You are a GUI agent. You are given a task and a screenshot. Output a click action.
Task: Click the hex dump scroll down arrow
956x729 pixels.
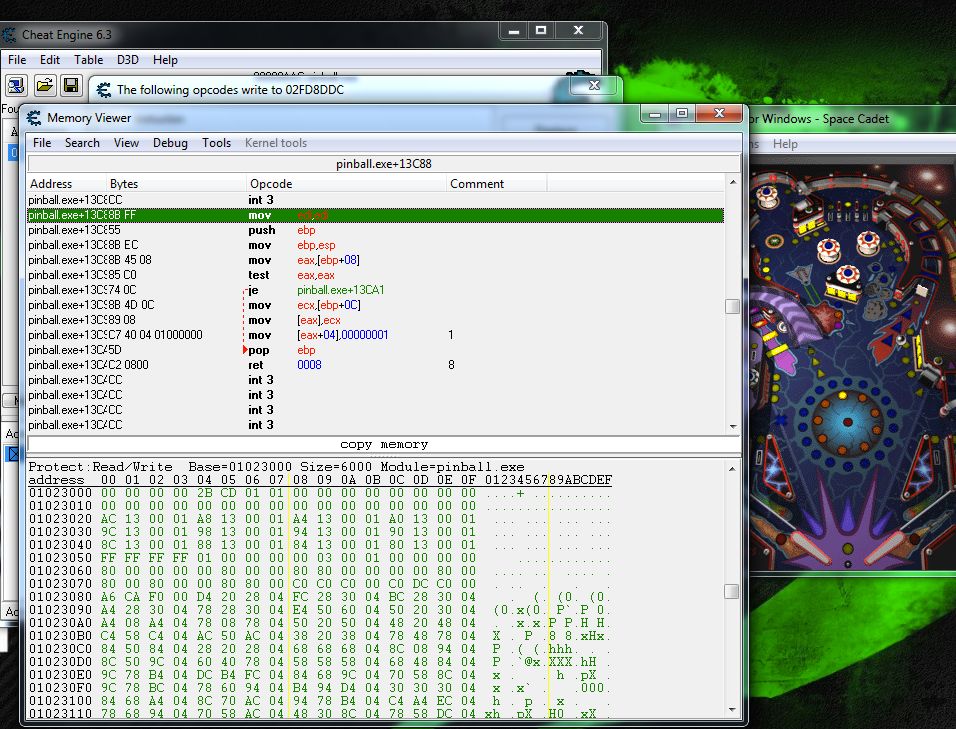tap(732, 710)
